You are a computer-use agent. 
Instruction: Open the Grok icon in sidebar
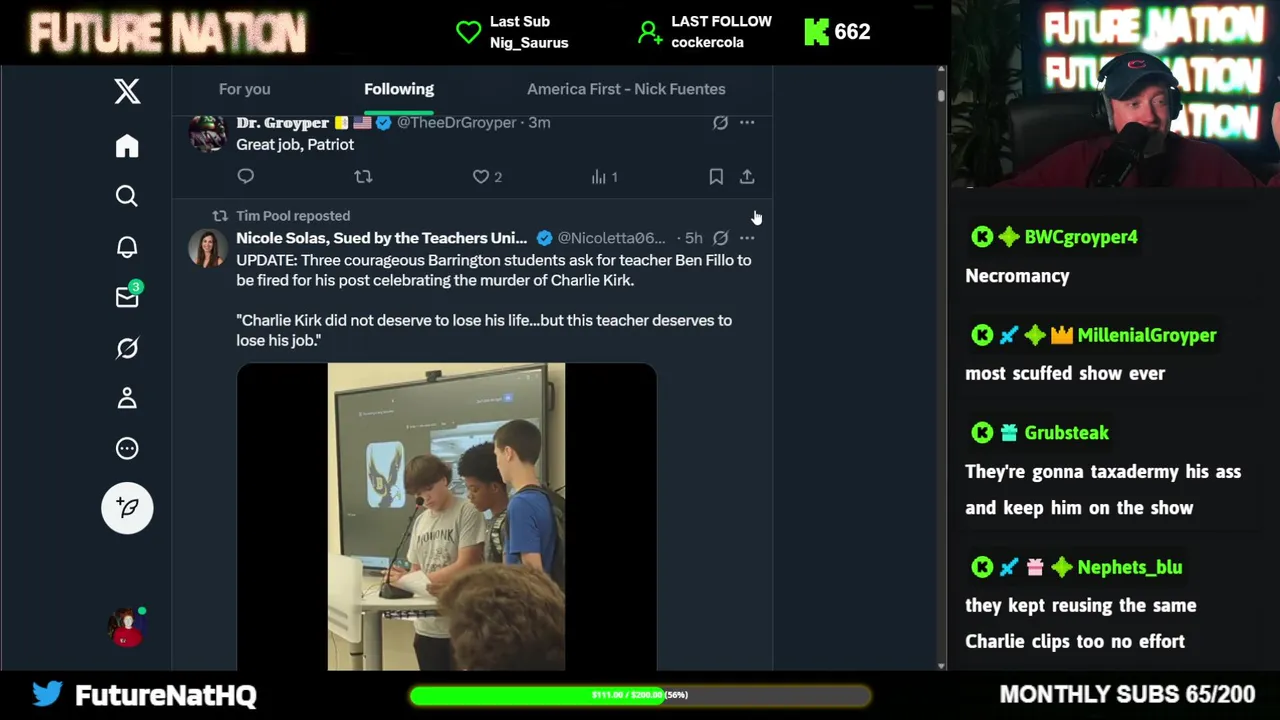(127, 348)
